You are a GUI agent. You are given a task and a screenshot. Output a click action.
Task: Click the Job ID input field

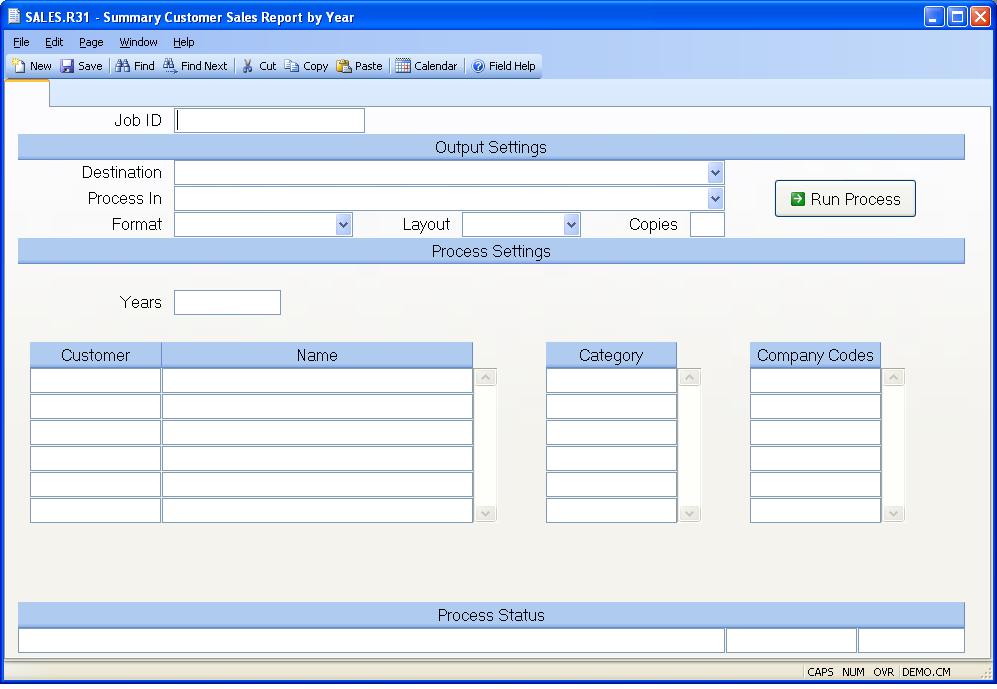269,121
